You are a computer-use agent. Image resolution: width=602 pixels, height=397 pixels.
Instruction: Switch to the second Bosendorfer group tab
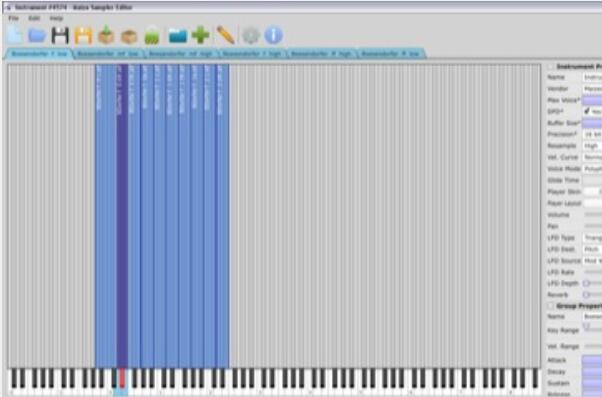tap(108, 54)
